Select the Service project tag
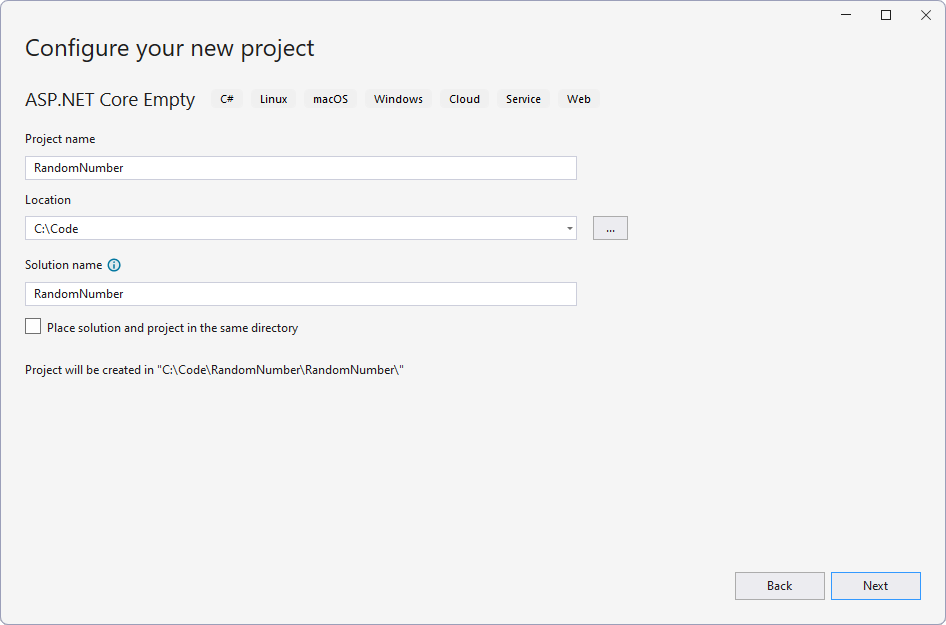The height and width of the screenshot is (625, 946). 523,98
